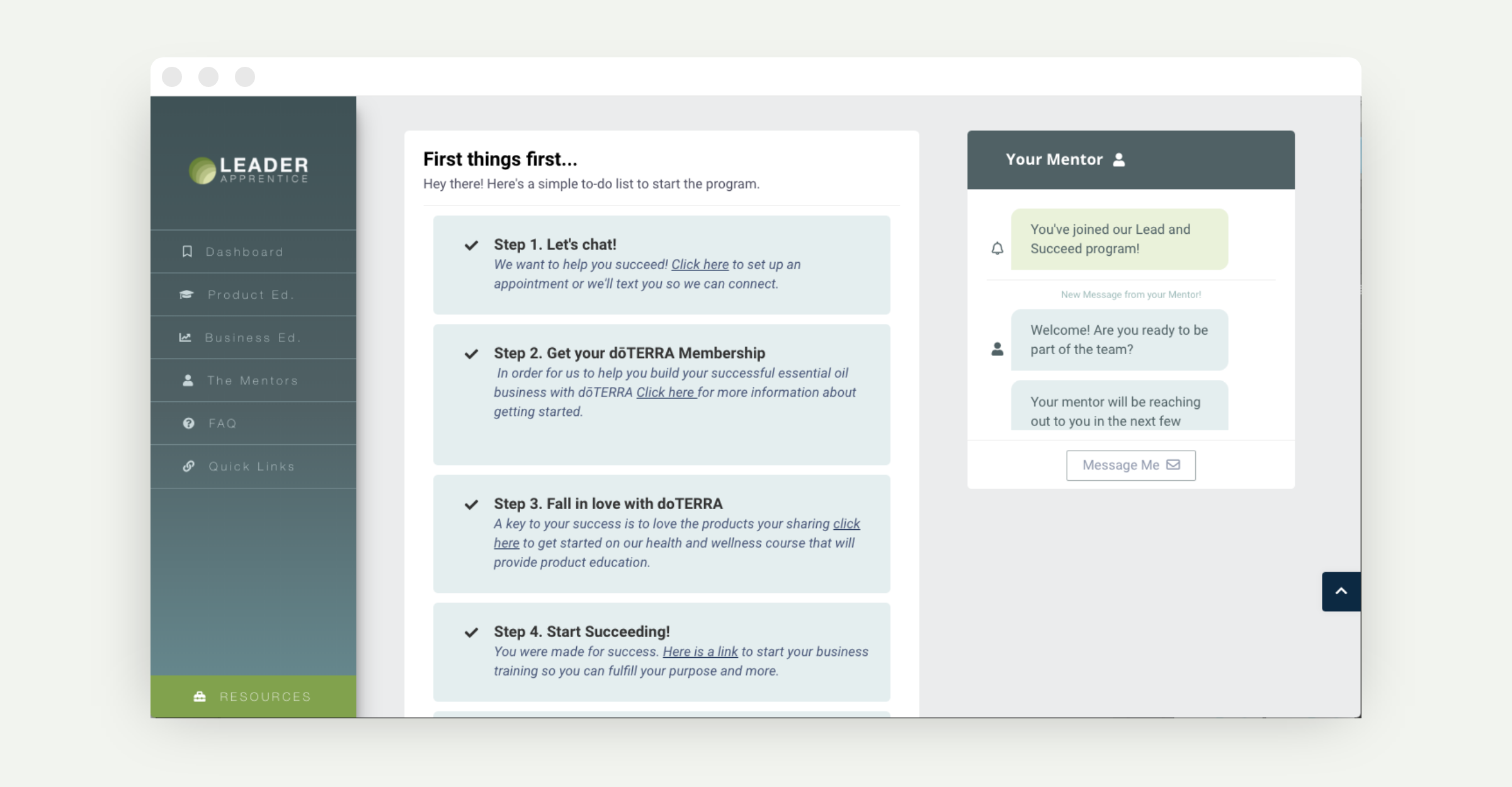
Task: Toggle the Step 4 Start Succeeding checkmark
Action: click(471, 632)
